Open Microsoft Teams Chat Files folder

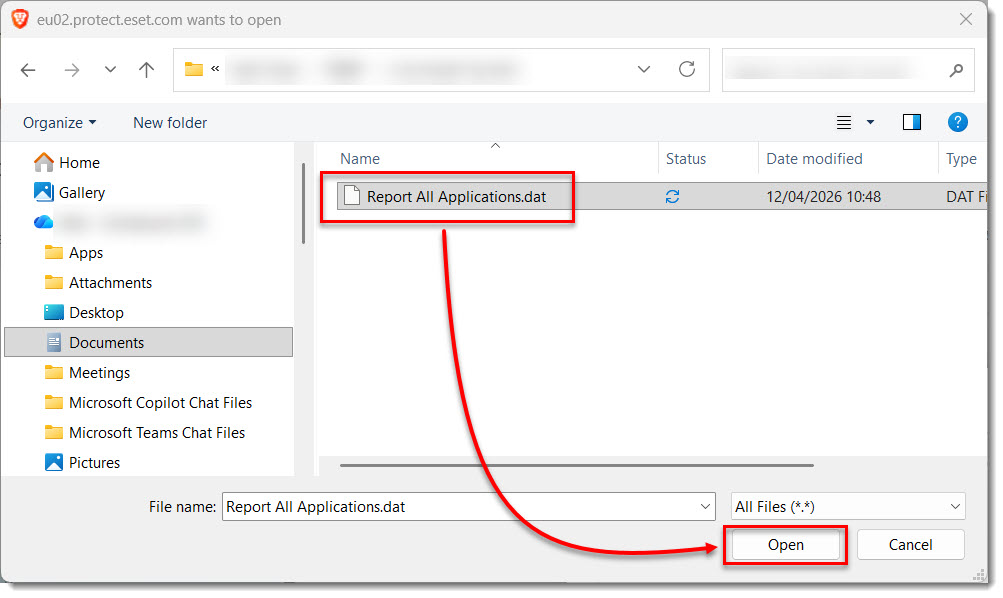[x=157, y=433]
